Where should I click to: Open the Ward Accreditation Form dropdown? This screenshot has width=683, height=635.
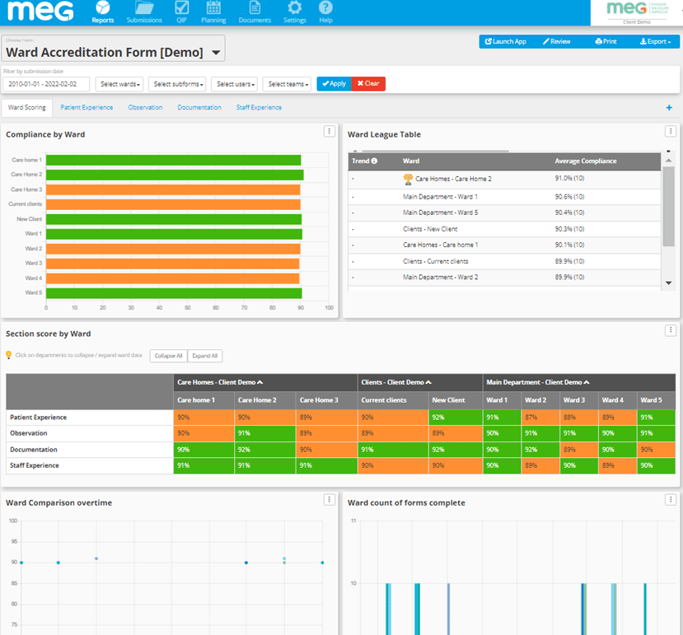click(x=113, y=48)
